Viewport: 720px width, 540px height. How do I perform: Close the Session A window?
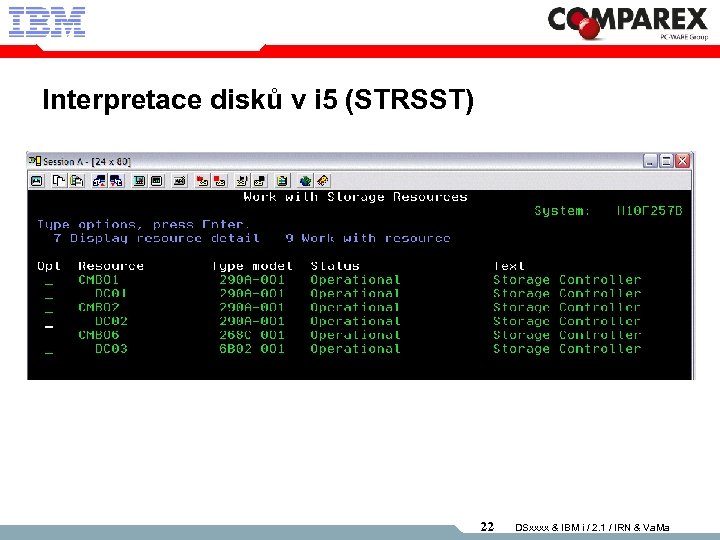682,161
